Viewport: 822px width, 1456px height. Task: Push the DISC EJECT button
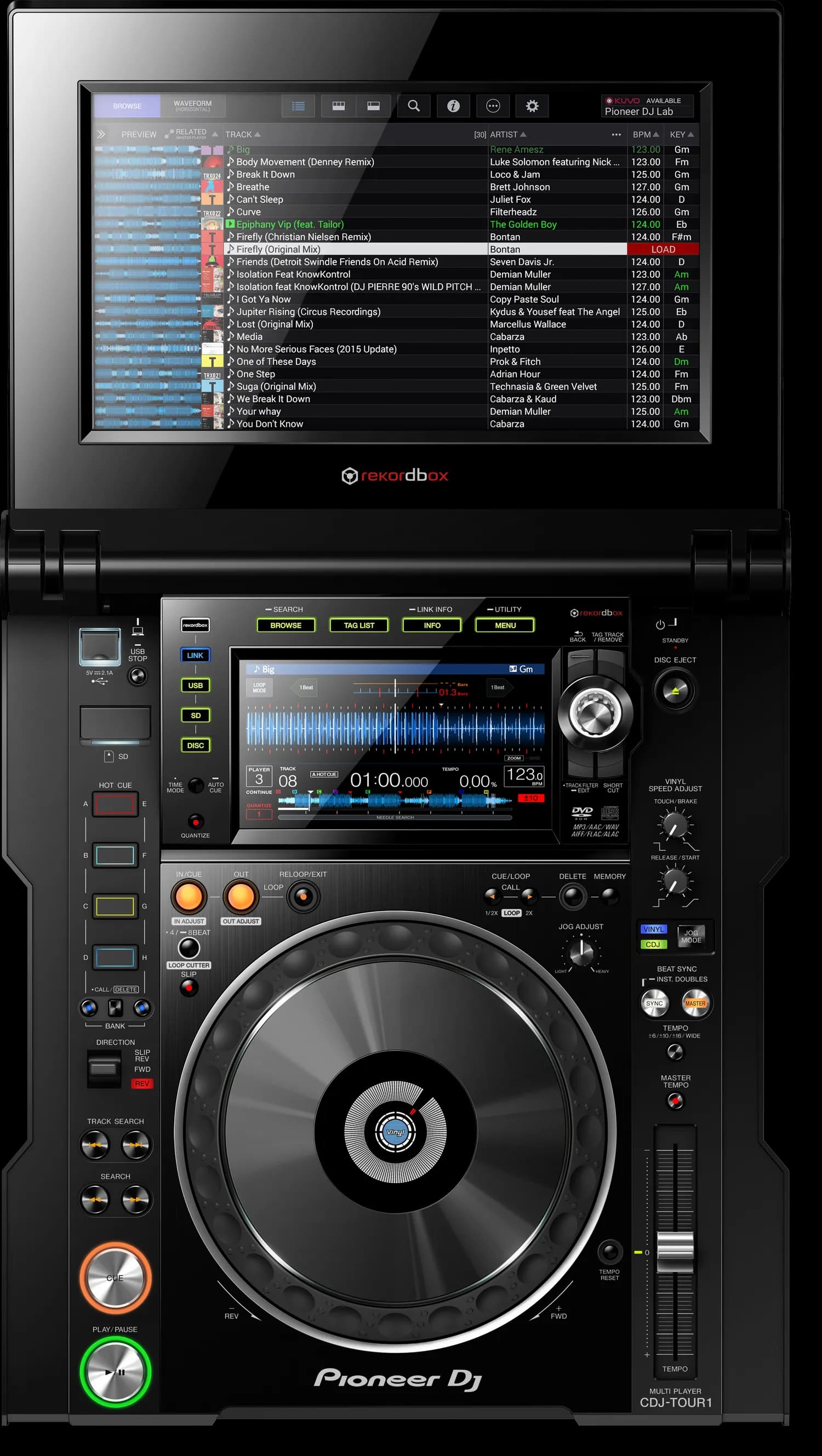tap(675, 690)
